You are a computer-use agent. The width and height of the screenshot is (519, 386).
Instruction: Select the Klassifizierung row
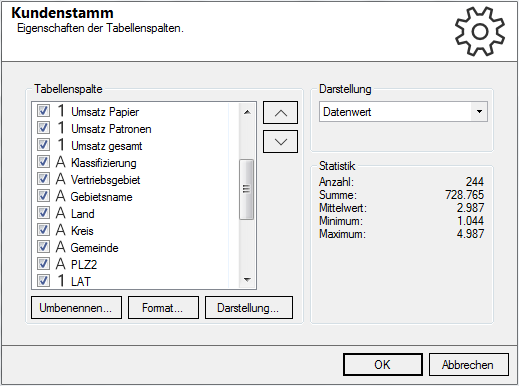point(133,162)
